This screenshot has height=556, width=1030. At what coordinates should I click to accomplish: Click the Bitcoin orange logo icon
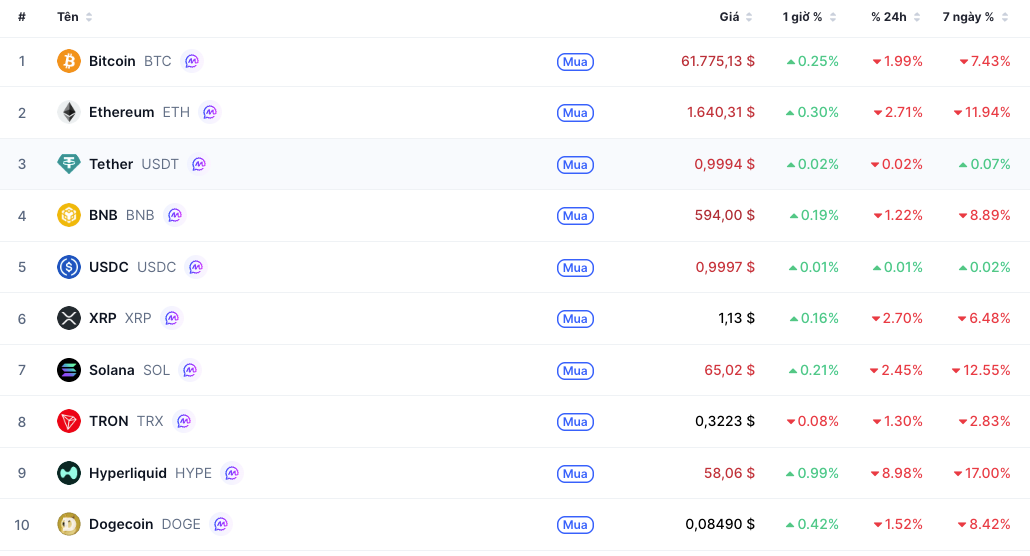(x=69, y=61)
